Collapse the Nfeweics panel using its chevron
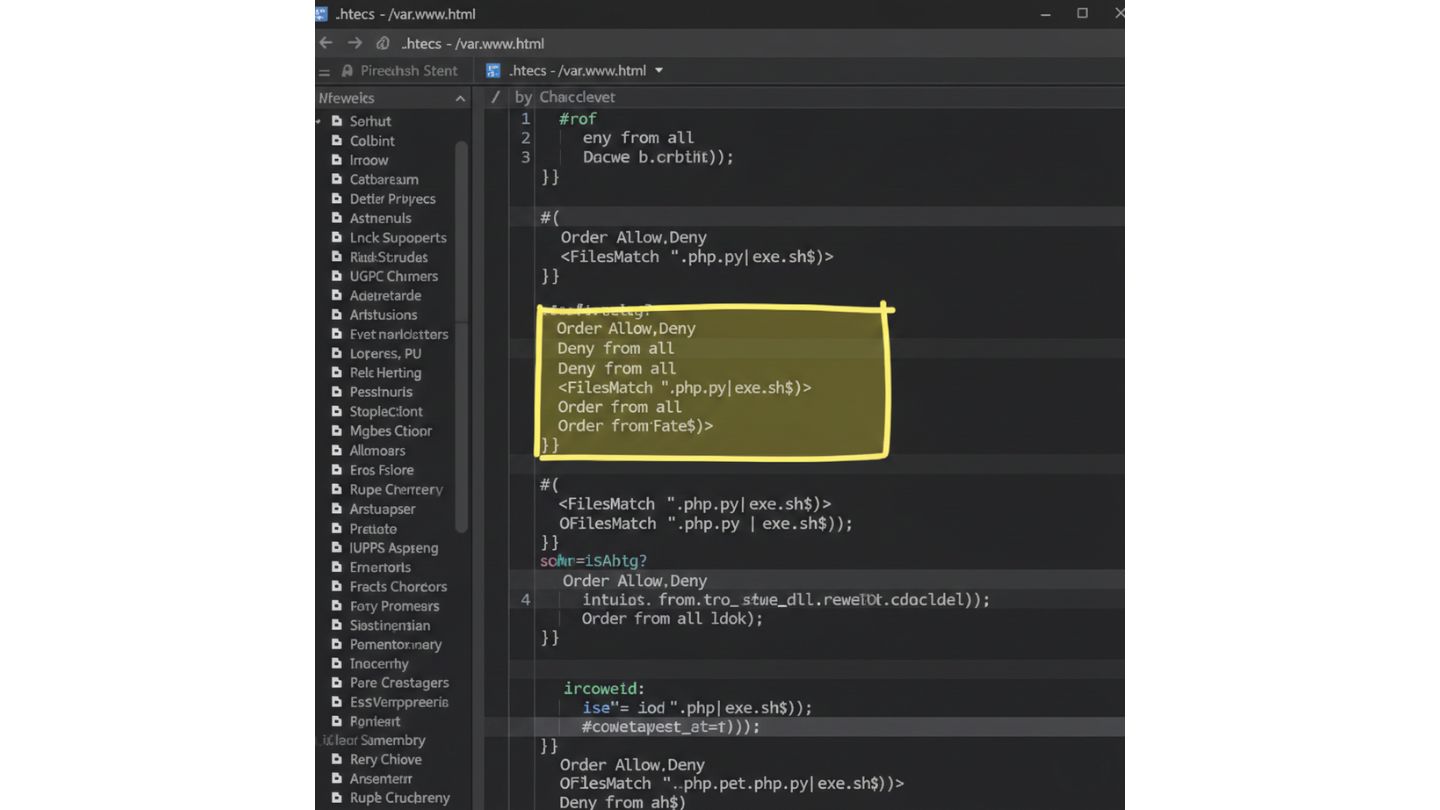Screen dimensions: 1440x810 click(460, 97)
